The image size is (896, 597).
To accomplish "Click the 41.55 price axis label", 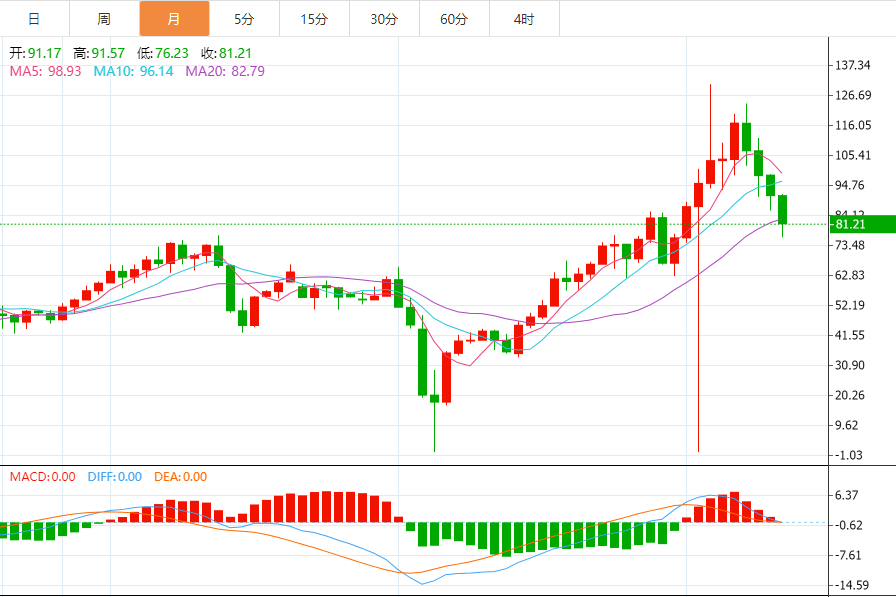I will click(850, 335).
